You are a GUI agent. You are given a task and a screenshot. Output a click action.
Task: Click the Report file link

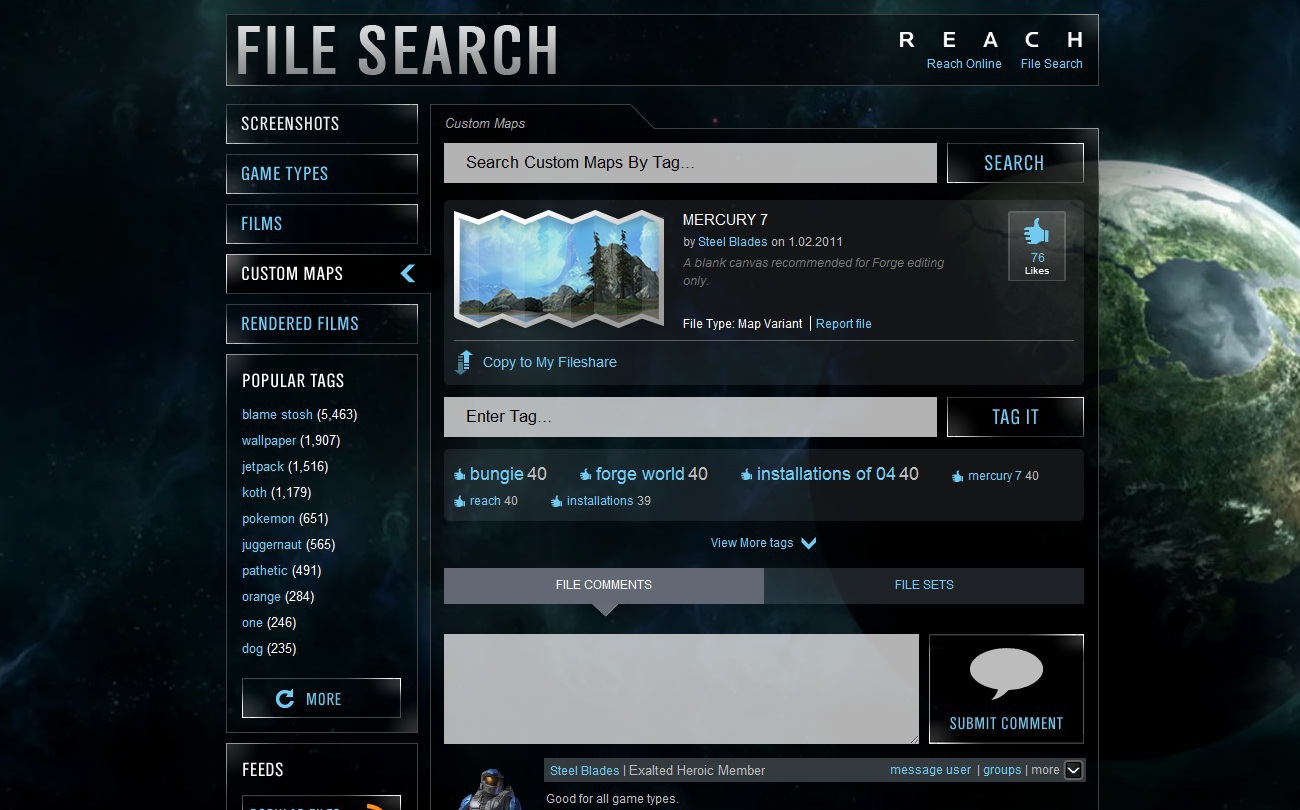tap(843, 324)
